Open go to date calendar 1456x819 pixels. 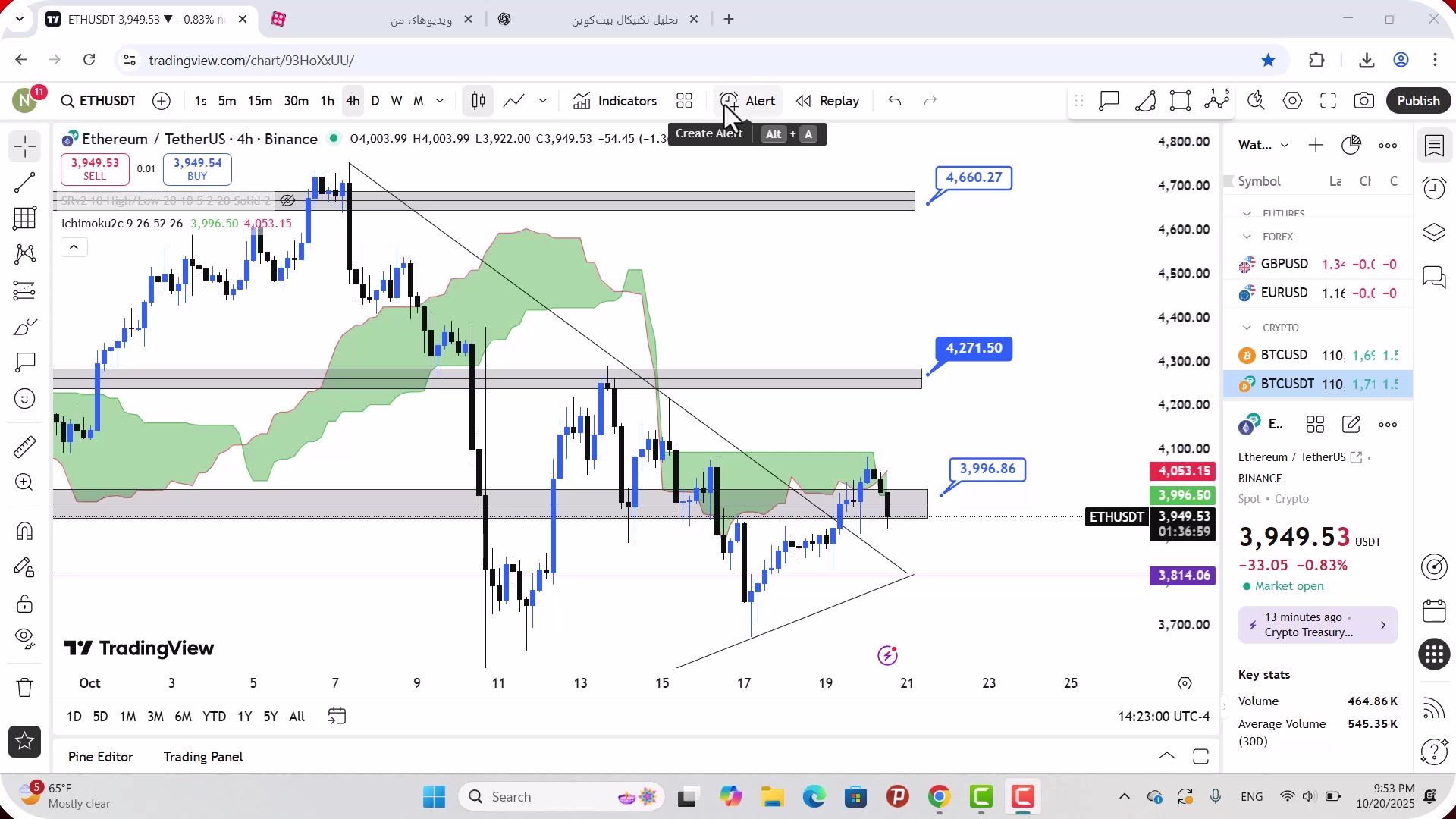[337, 717]
